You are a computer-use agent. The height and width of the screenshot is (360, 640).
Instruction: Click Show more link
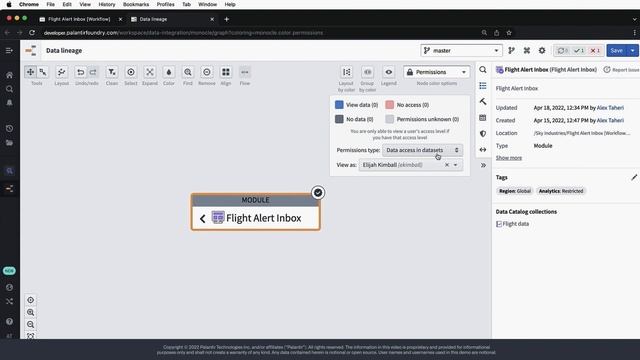click(509, 158)
